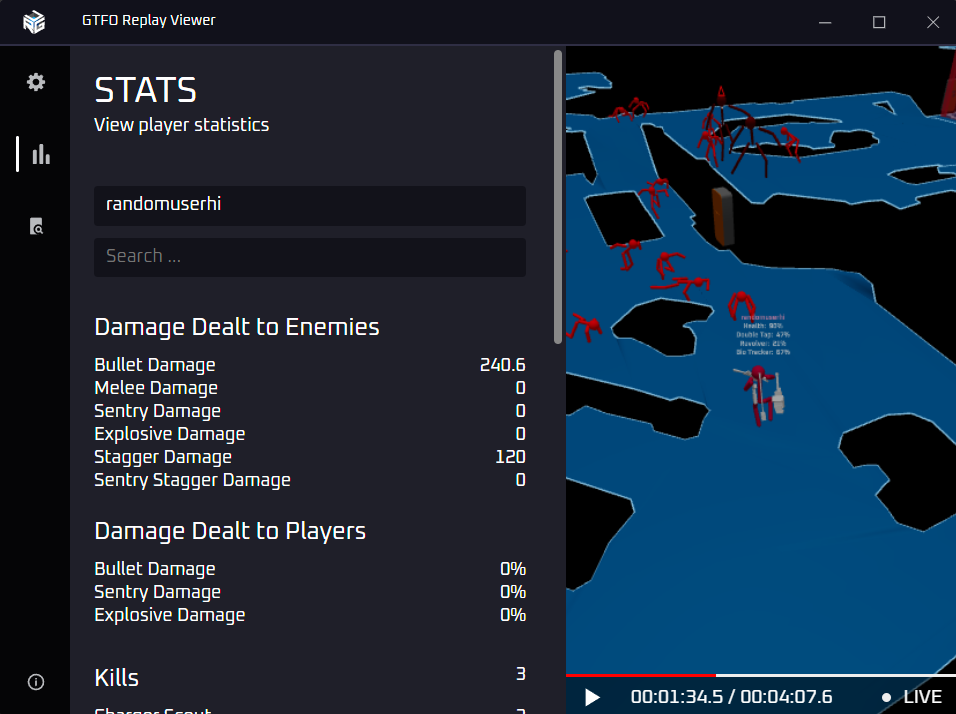This screenshot has width=956, height=714.
Task: Maximize the Replay Viewer window
Action: [x=879, y=23]
